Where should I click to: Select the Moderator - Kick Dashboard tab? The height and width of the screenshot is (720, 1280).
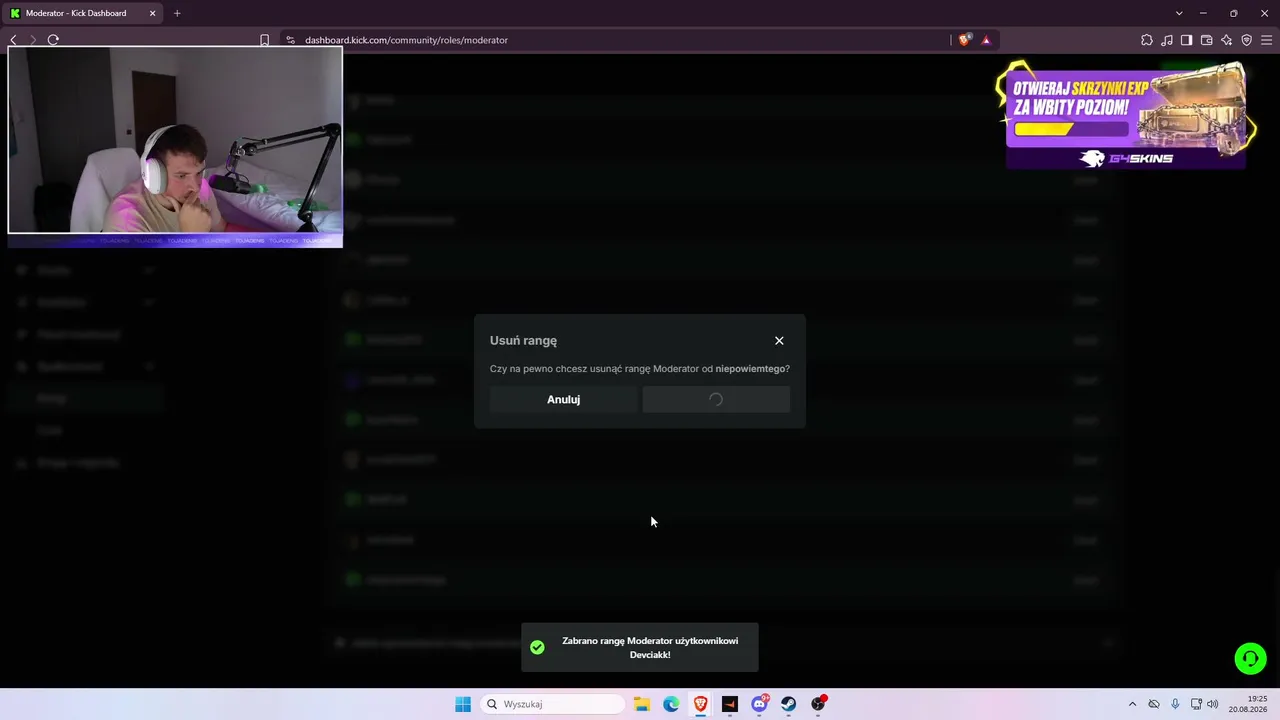[82, 13]
